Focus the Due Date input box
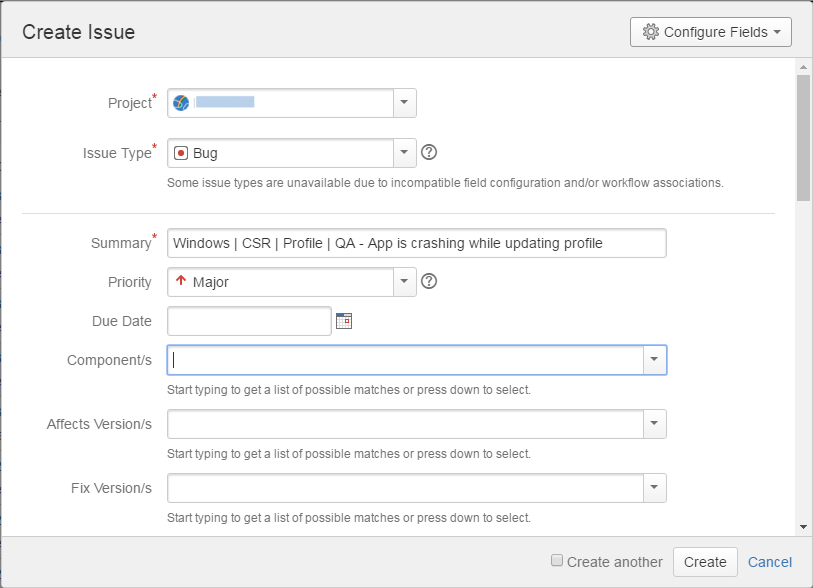The width and height of the screenshot is (813, 588). pos(249,321)
